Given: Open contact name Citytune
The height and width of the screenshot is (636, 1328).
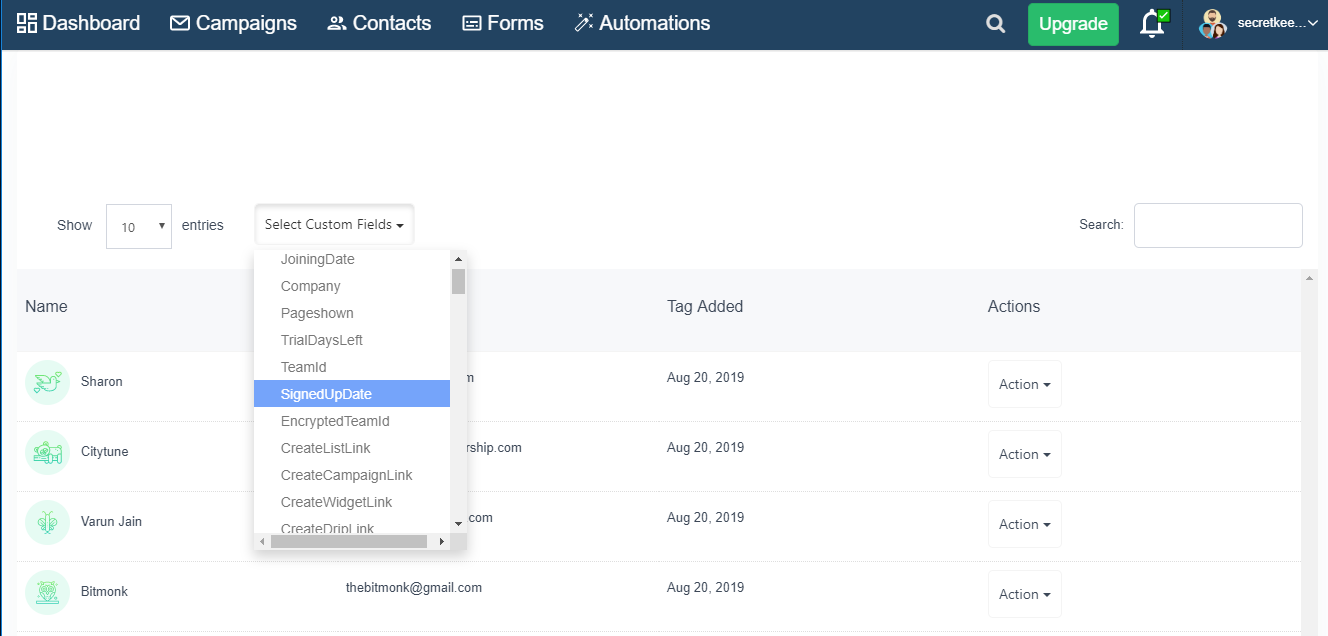Looking at the screenshot, I should [x=105, y=452].
